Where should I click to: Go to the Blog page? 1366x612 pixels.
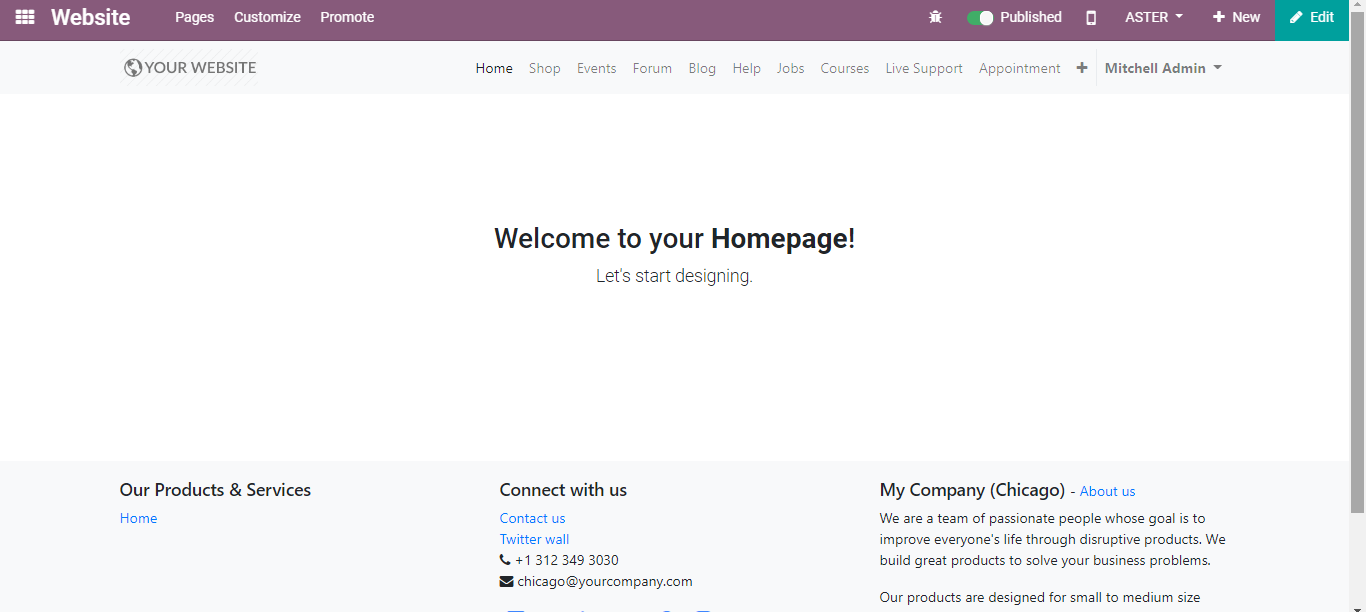(702, 68)
